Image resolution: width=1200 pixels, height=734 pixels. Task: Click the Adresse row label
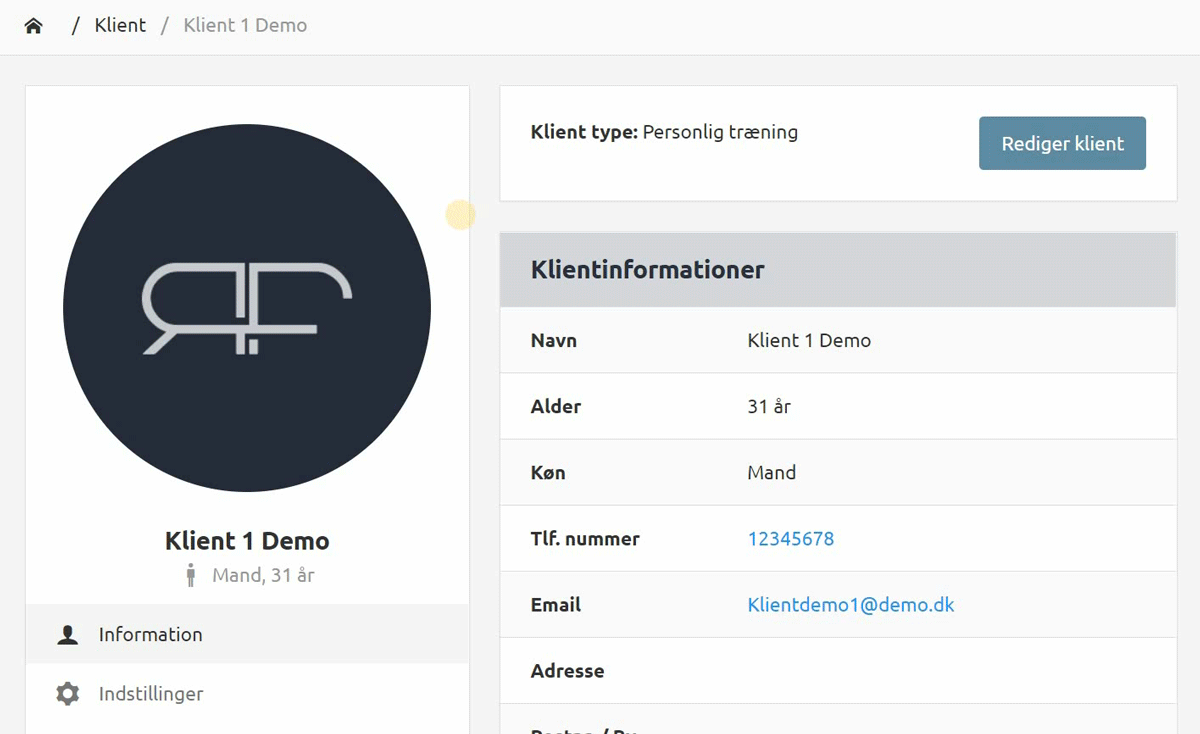(567, 671)
